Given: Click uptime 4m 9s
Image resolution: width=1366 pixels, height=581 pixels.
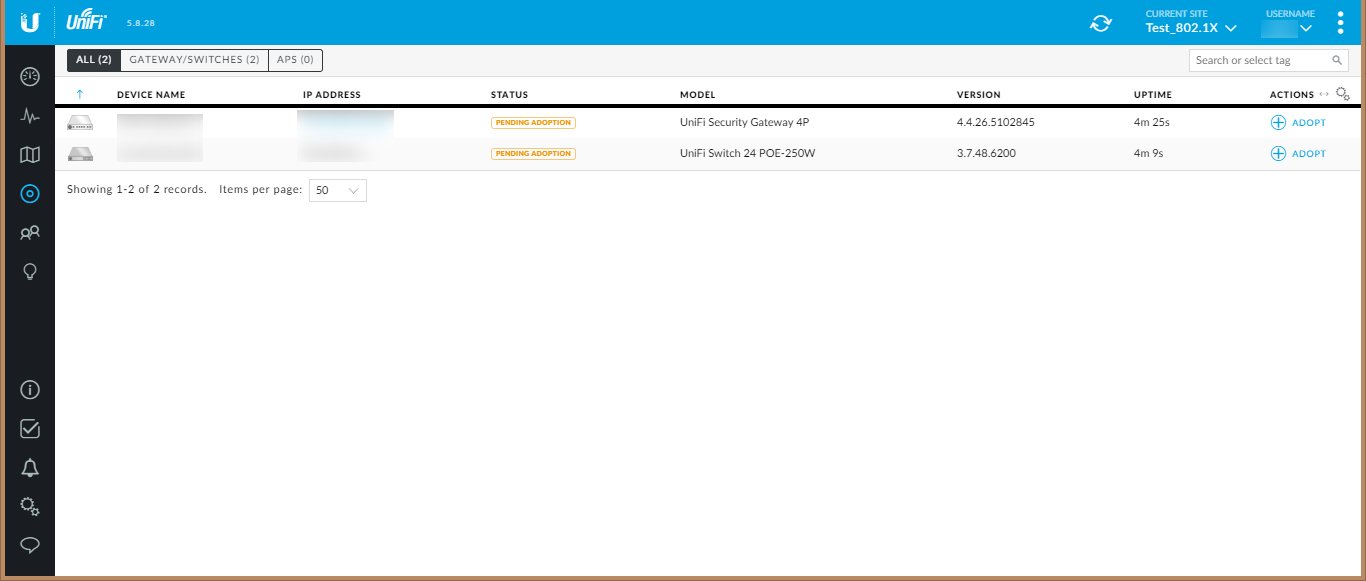Looking at the screenshot, I should click(x=1149, y=154).
